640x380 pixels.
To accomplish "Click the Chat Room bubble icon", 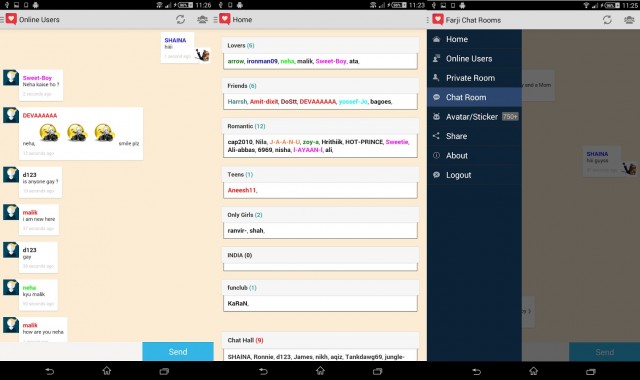I will (x=436, y=97).
